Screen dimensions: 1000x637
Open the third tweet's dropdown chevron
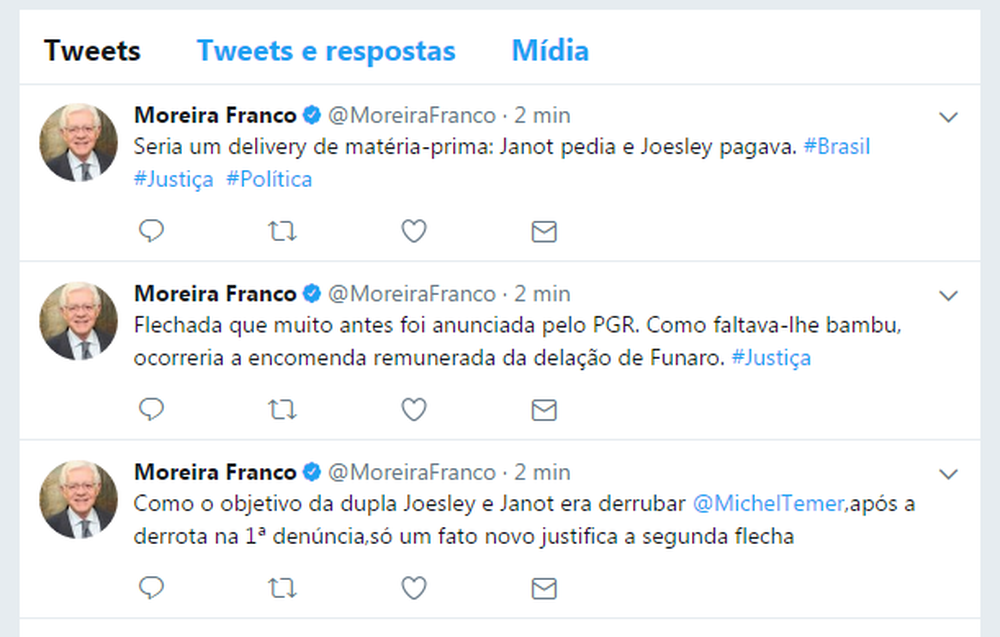tap(949, 473)
